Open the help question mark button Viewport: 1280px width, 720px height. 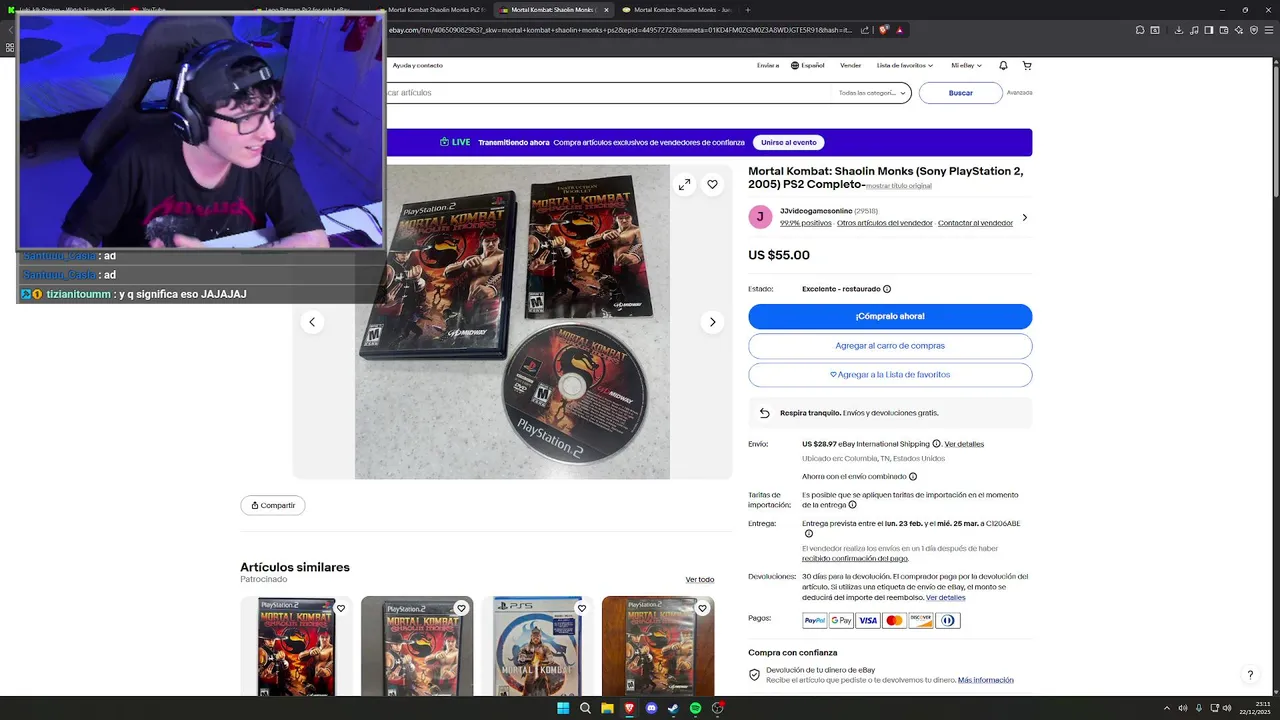point(1249,675)
